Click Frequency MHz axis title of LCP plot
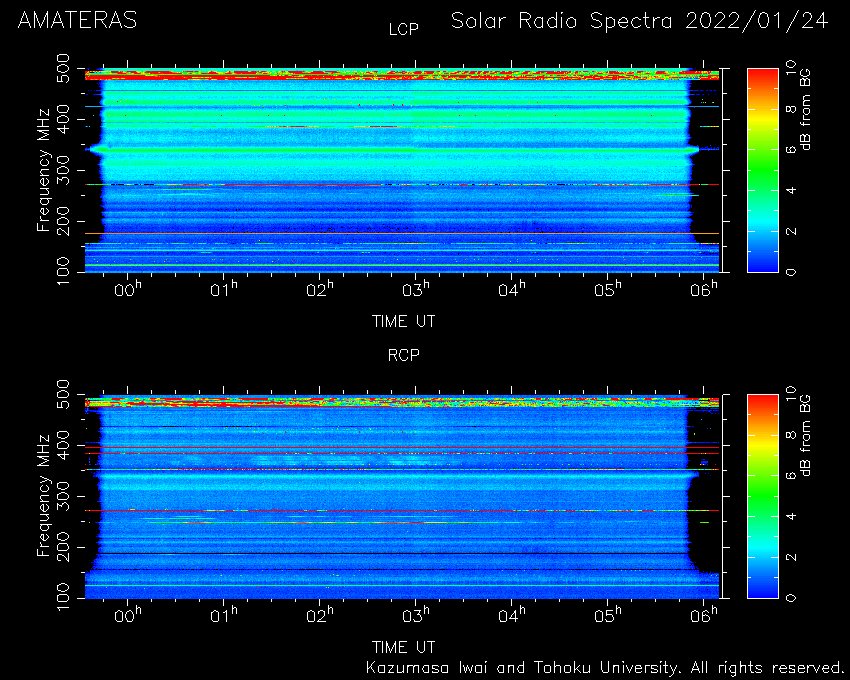Screen dimensions: 850x680 (x=43, y=170)
